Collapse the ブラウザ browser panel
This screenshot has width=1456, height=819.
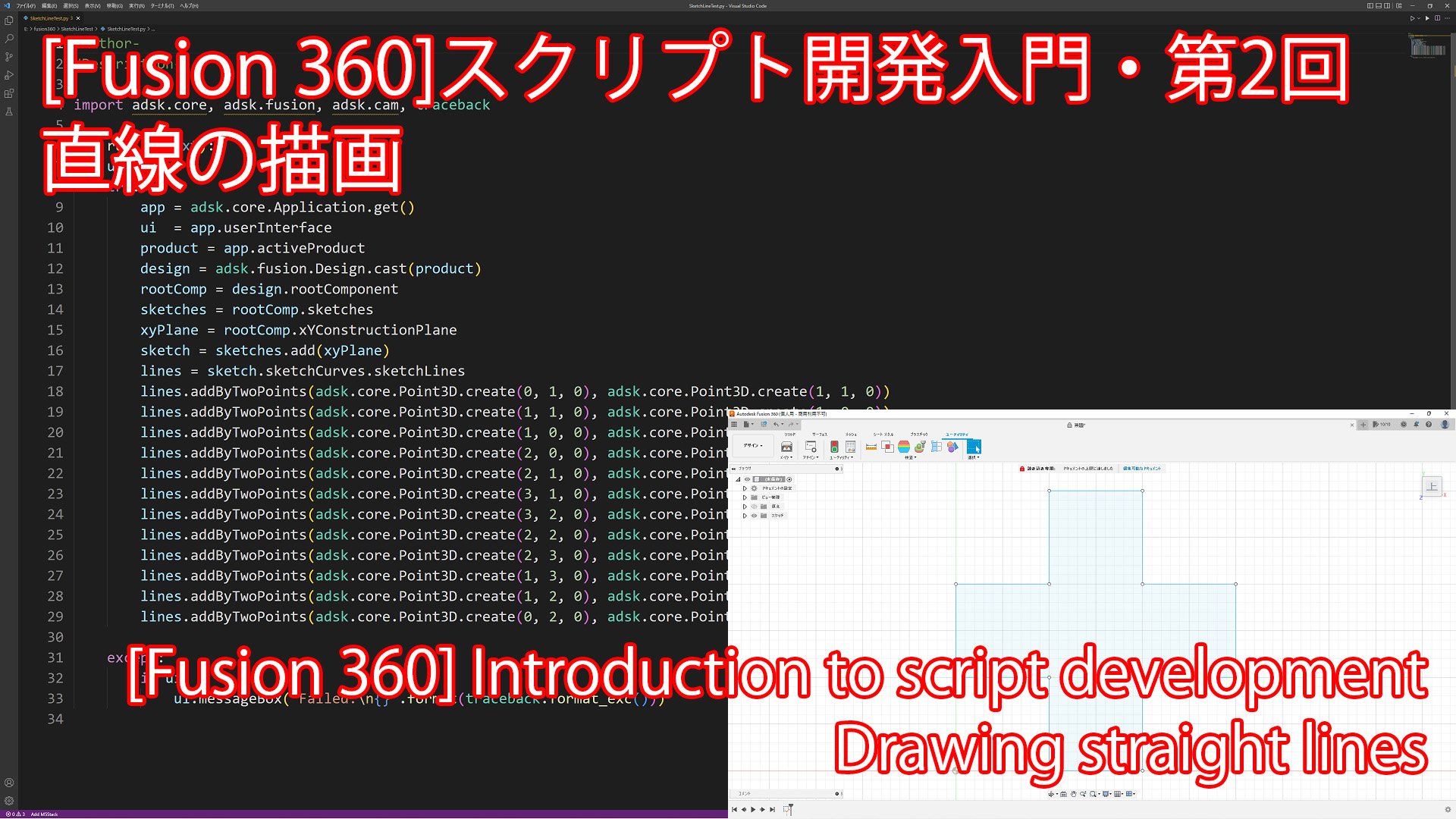point(733,469)
